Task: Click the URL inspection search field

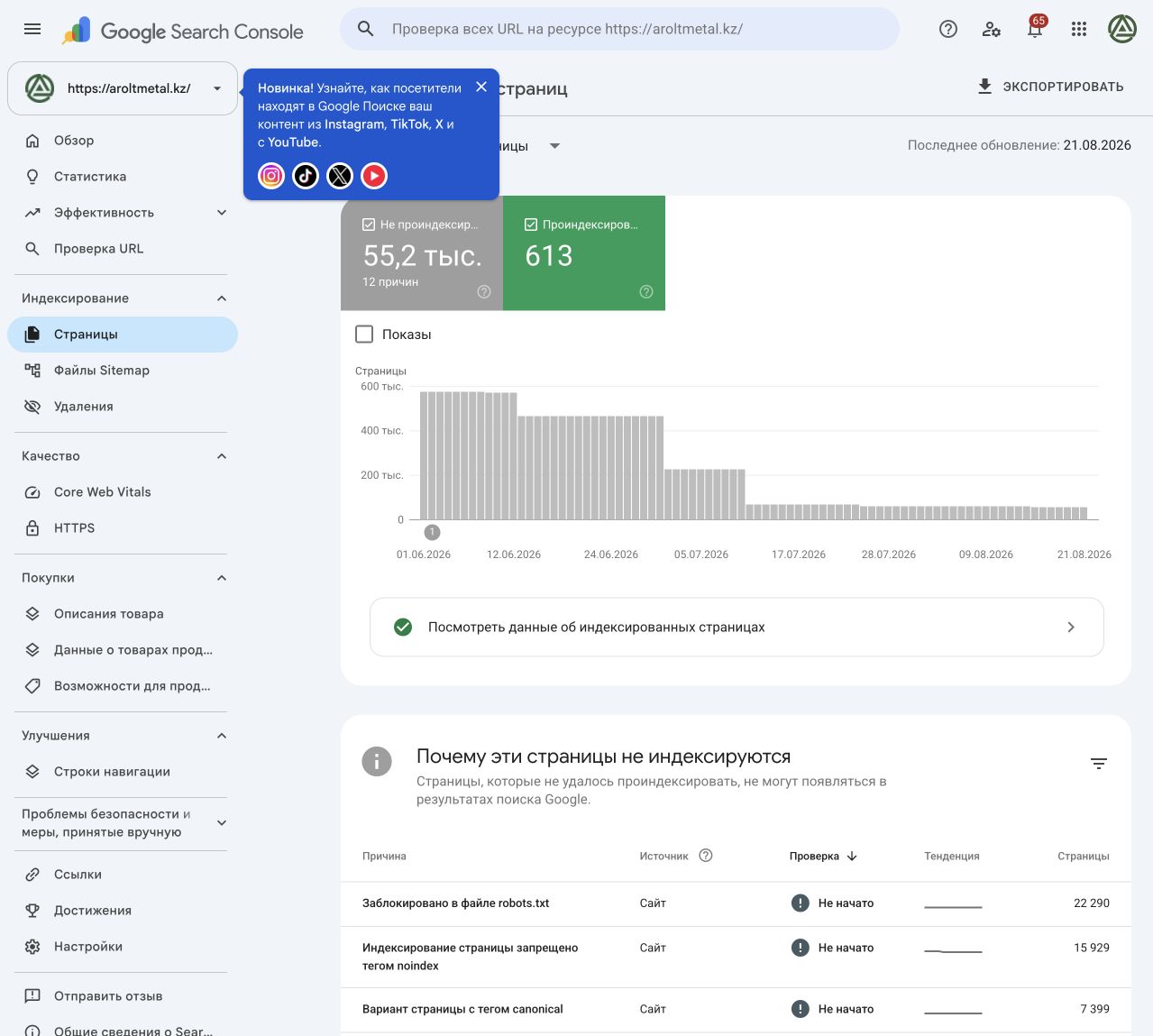Action: [x=619, y=29]
